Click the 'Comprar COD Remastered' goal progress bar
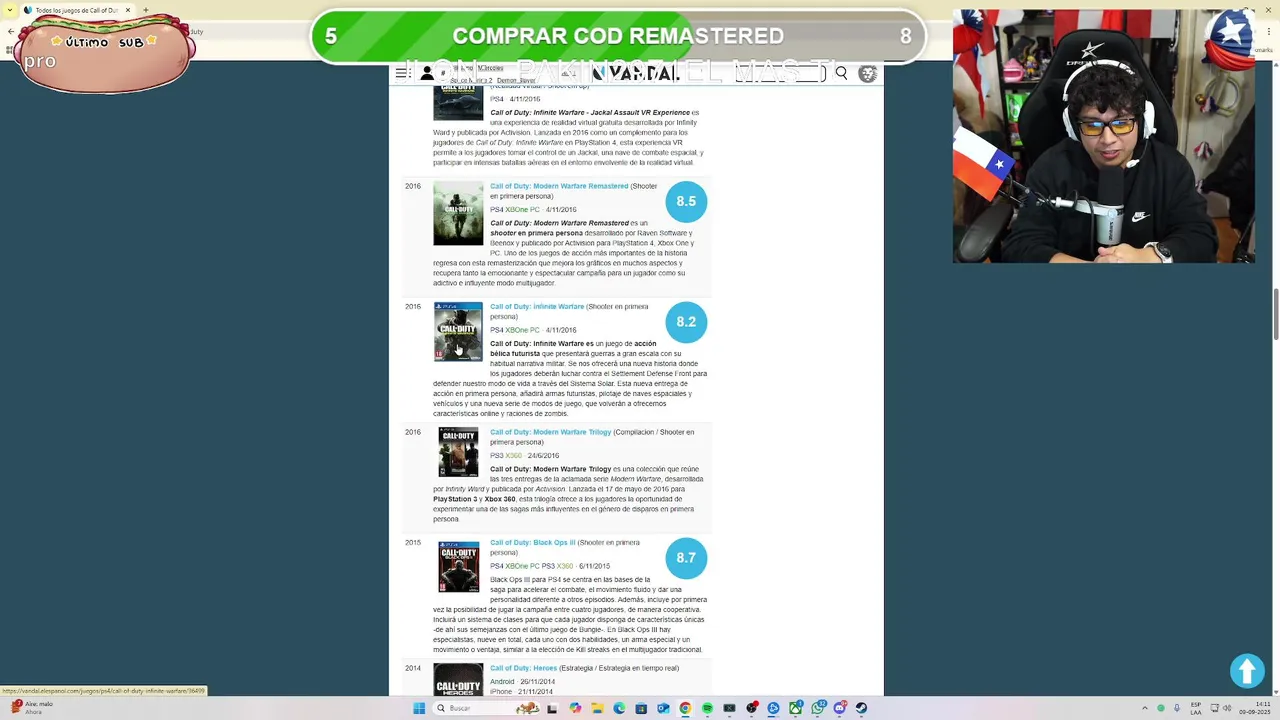The image size is (1280, 720). point(618,36)
